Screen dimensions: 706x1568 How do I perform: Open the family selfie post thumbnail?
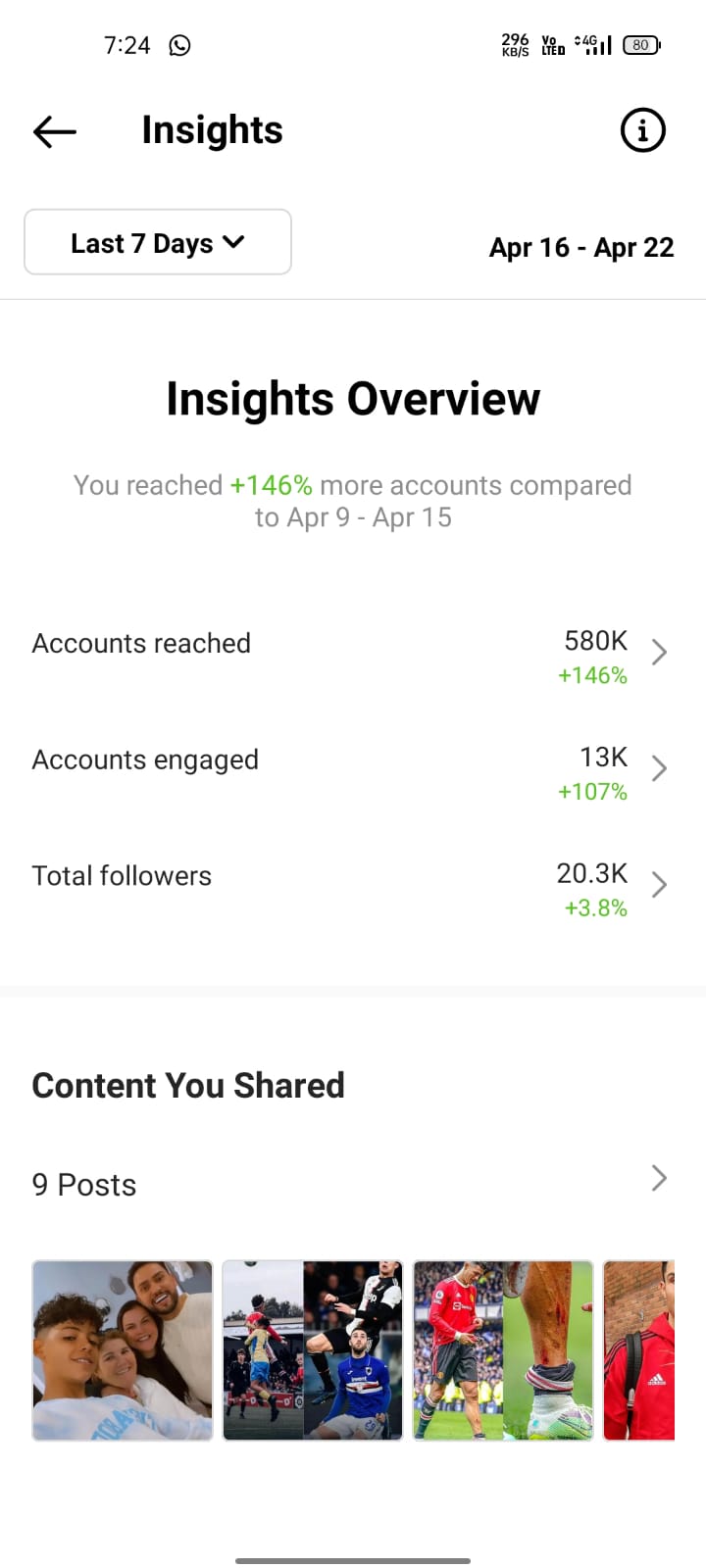pos(123,1350)
